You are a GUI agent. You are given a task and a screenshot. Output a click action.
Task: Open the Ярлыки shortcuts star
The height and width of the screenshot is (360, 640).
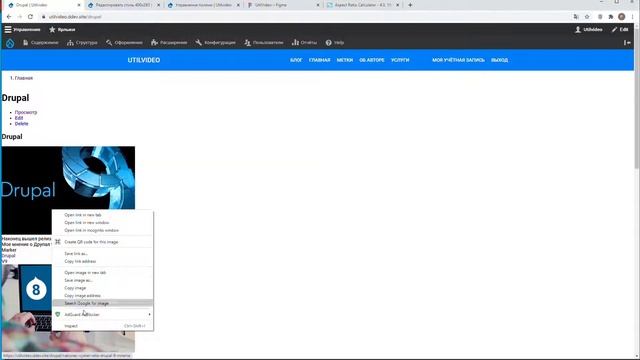coord(62,29)
